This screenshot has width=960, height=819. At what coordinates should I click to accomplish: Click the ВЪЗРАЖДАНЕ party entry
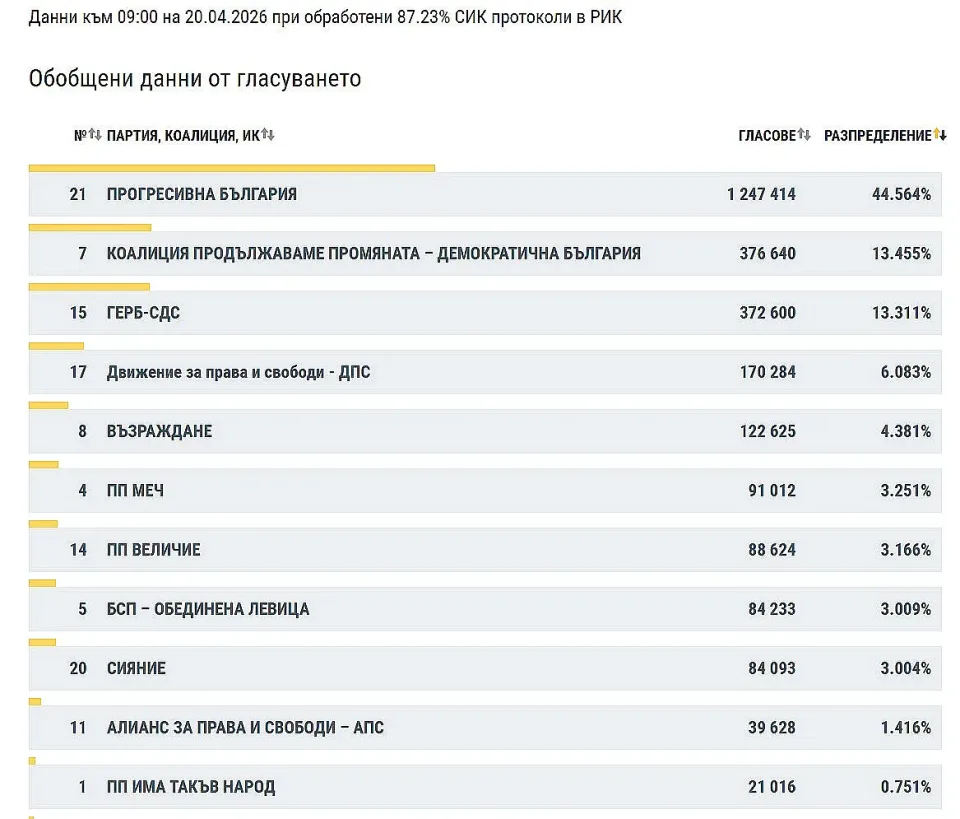coord(159,431)
